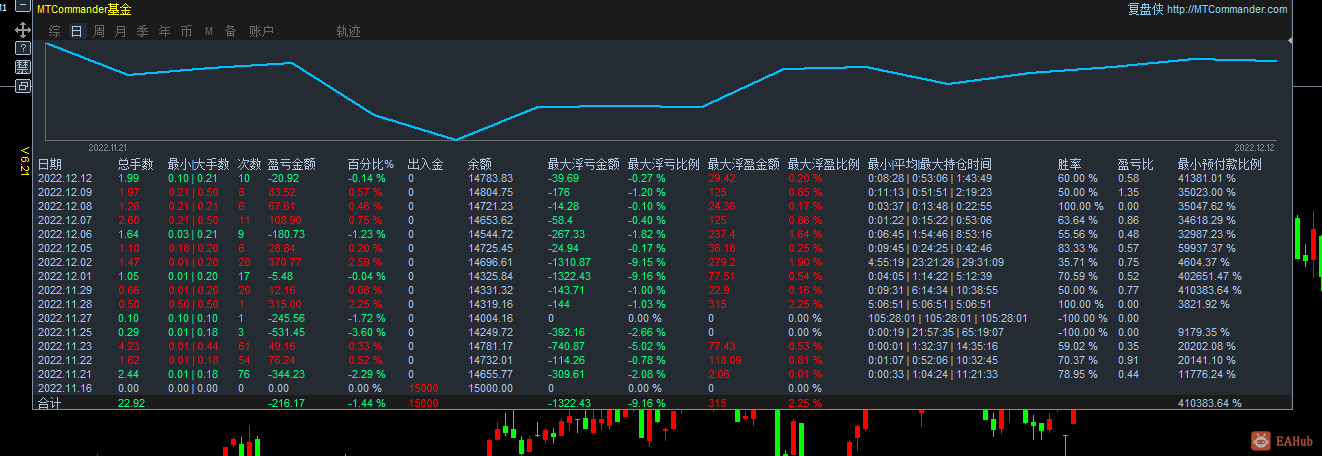Click the 总手数 column header
This screenshot has width=1322, height=456.
(x=135, y=164)
